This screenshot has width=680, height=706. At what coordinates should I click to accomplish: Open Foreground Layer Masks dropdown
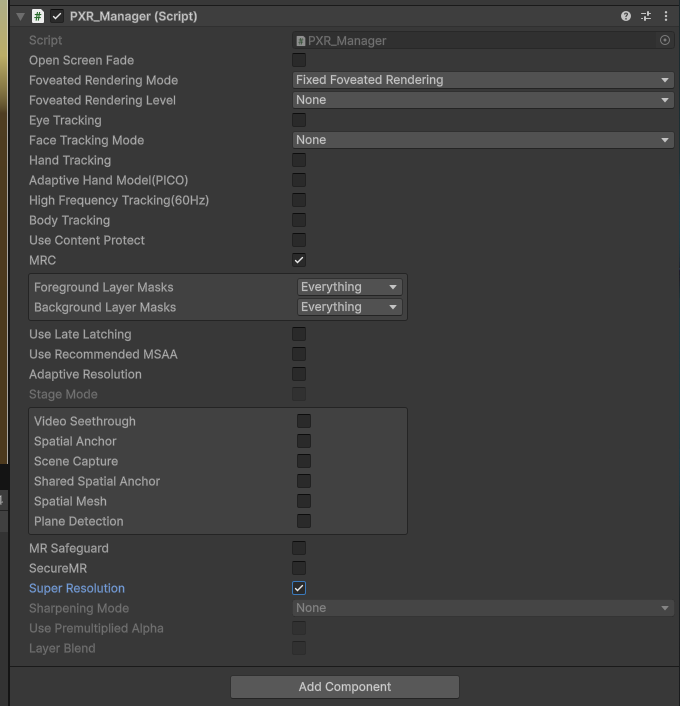point(350,287)
